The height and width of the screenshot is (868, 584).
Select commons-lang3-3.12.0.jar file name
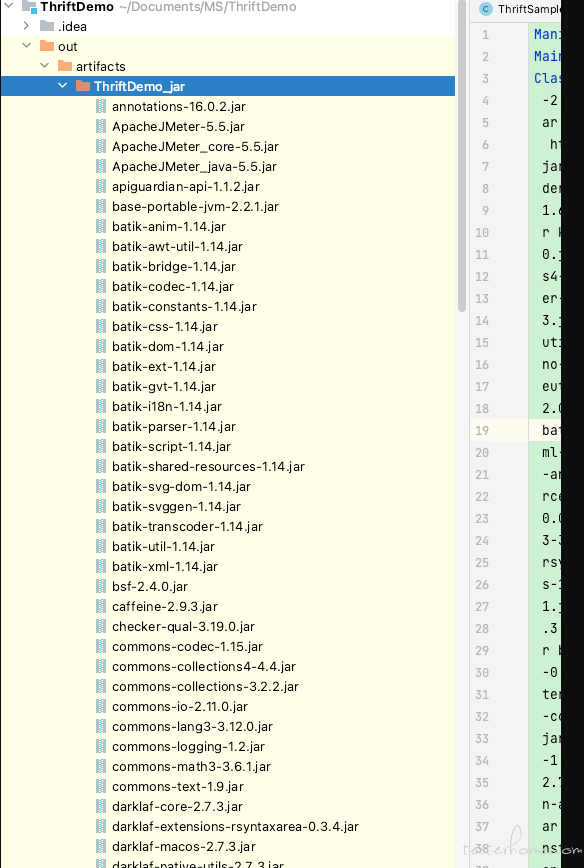(x=192, y=726)
